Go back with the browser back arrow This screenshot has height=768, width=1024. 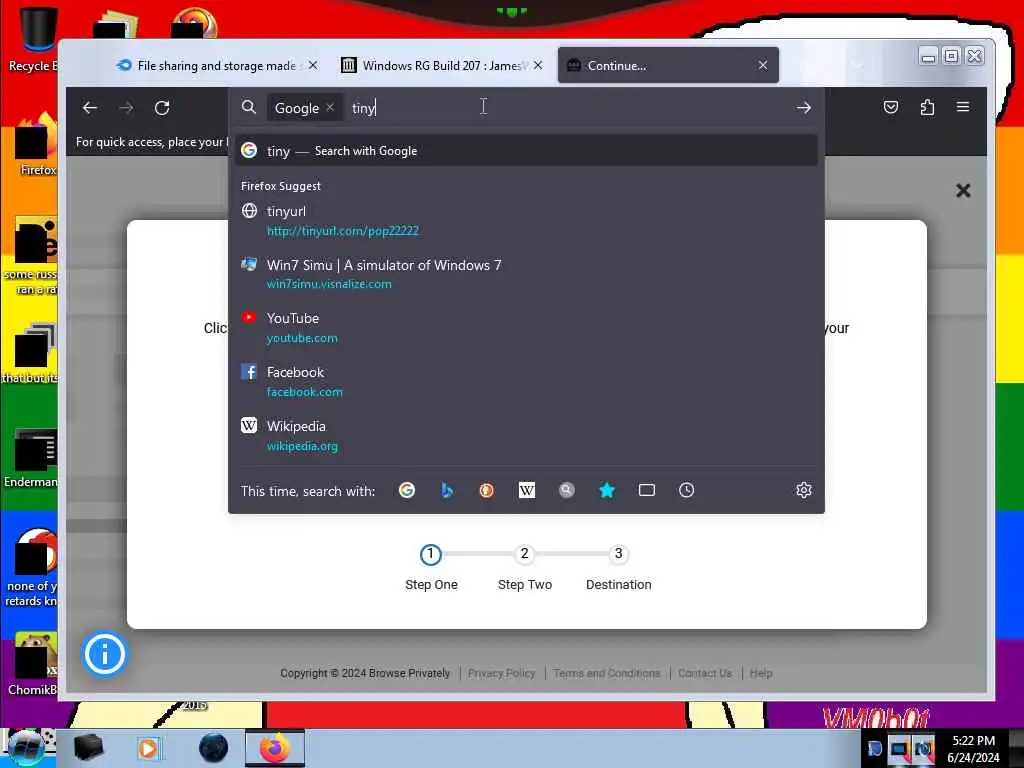(x=89, y=108)
